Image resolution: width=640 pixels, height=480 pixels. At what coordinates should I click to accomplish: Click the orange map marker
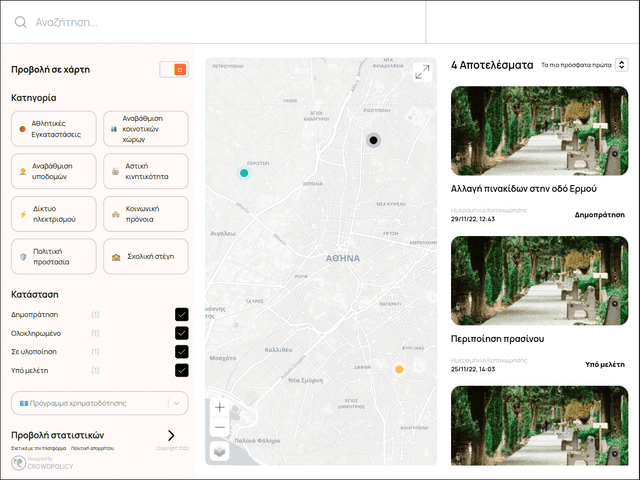click(x=399, y=369)
